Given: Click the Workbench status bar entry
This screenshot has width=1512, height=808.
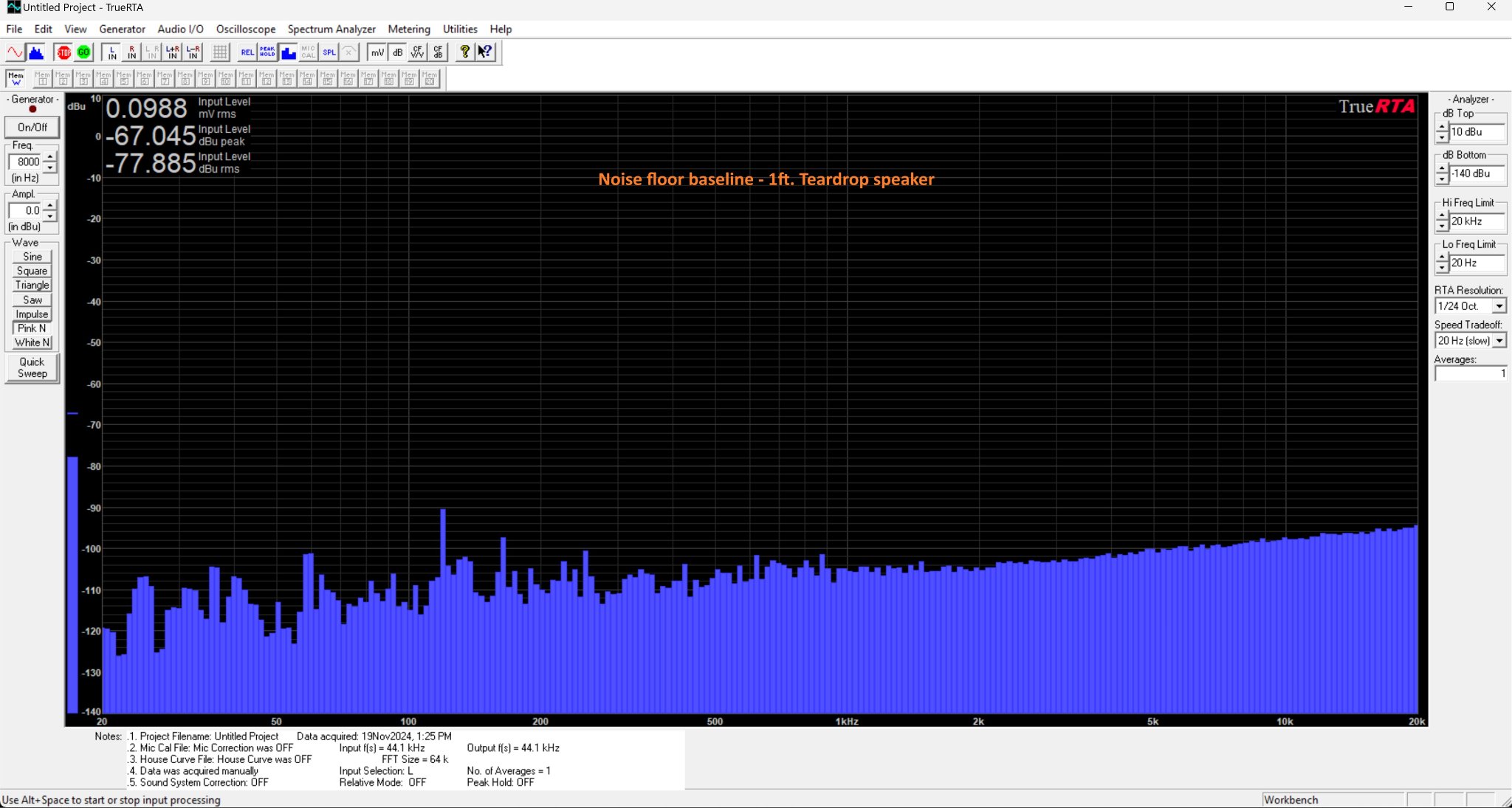Looking at the screenshot, I should 1333,800.
